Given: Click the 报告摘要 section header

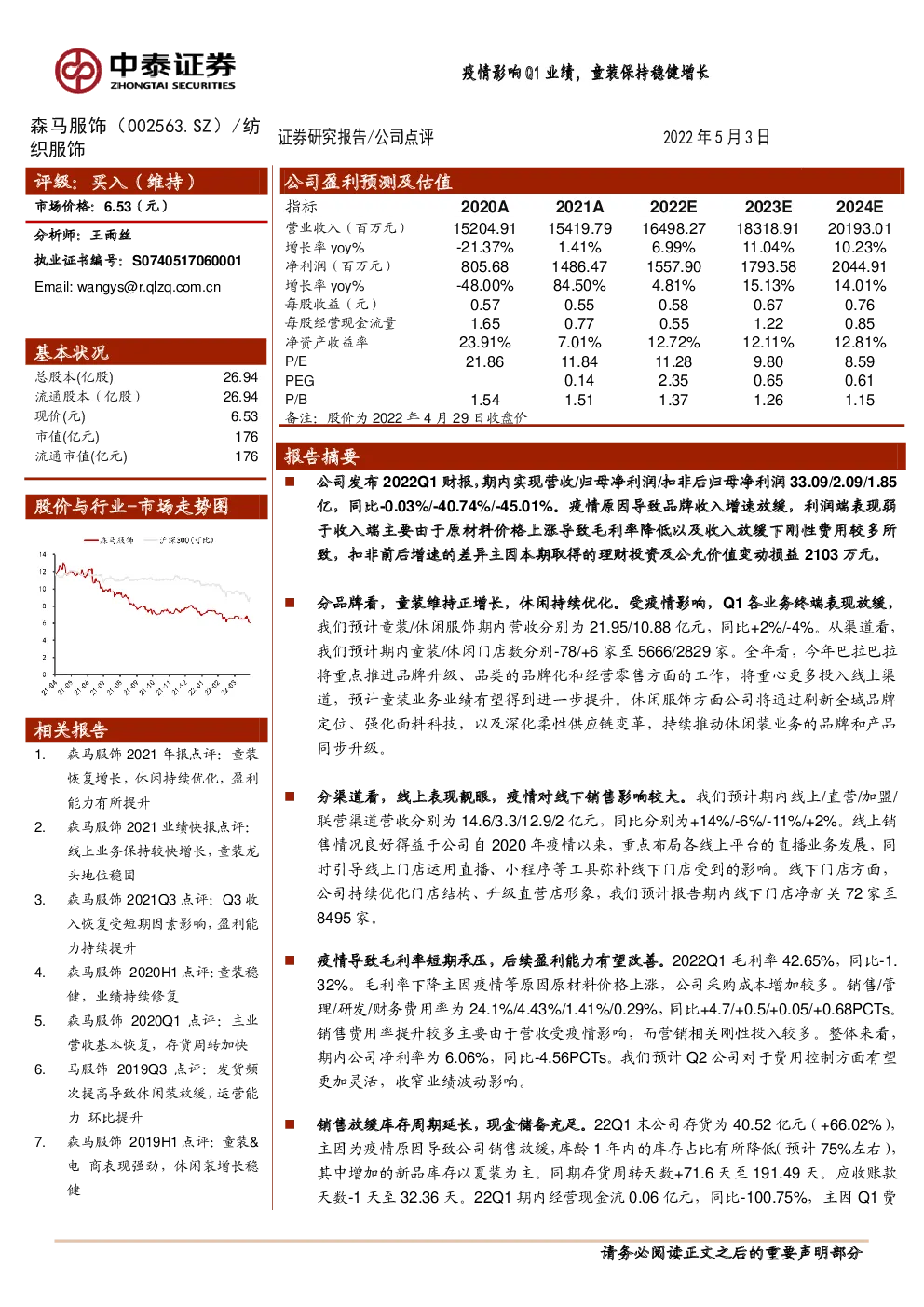Looking at the screenshot, I should 592,456.
